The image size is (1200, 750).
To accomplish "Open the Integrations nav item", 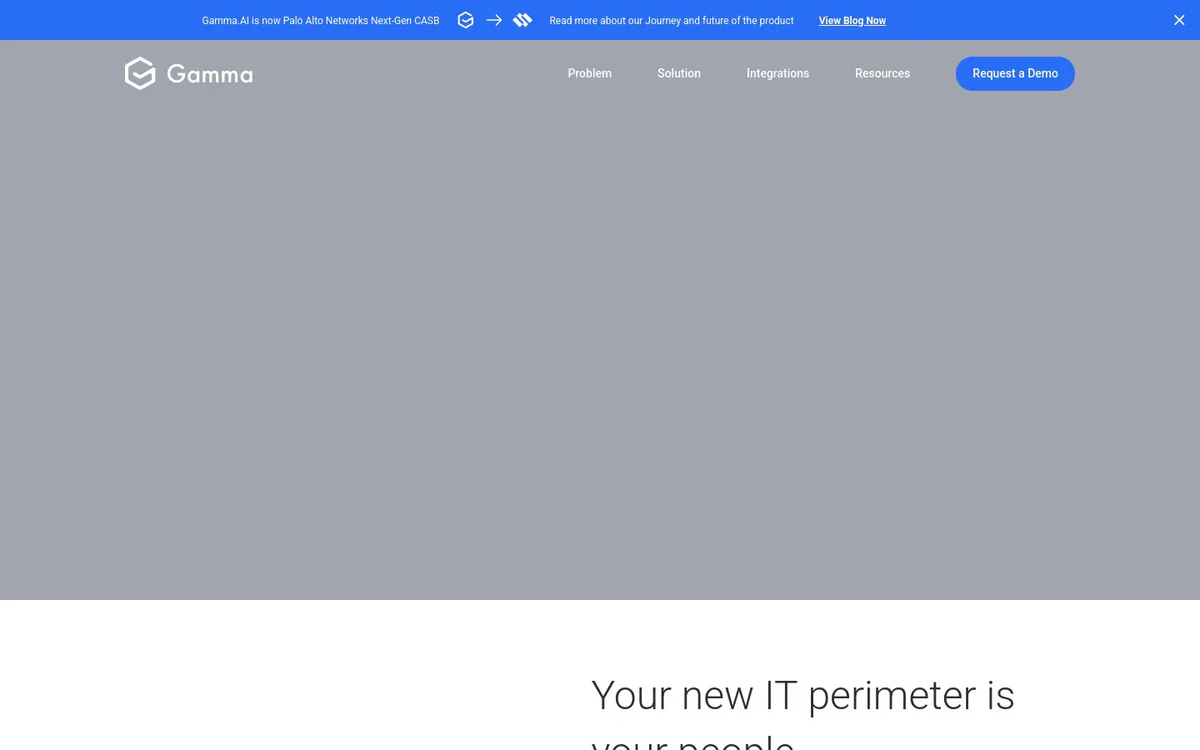I will point(778,73).
